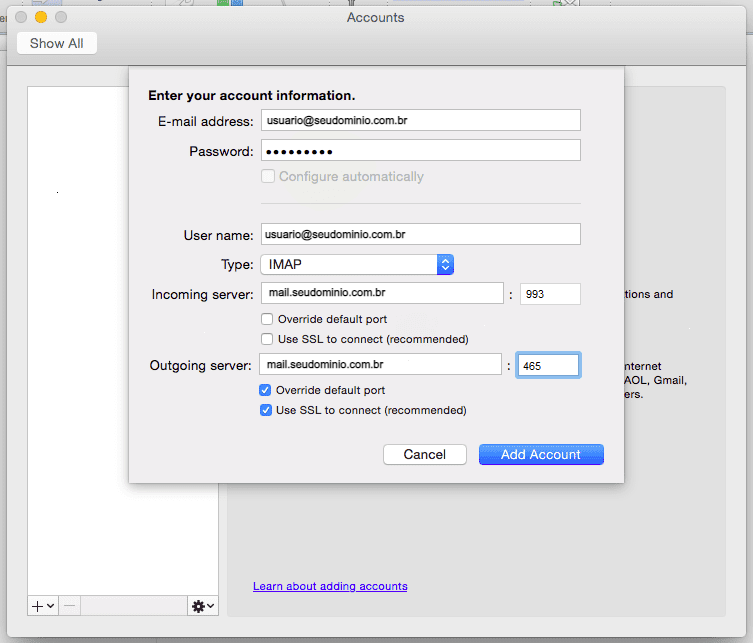The width and height of the screenshot is (753, 643).
Task: Enable incoming server Use SSL to connect
Action: pos(267,339)
